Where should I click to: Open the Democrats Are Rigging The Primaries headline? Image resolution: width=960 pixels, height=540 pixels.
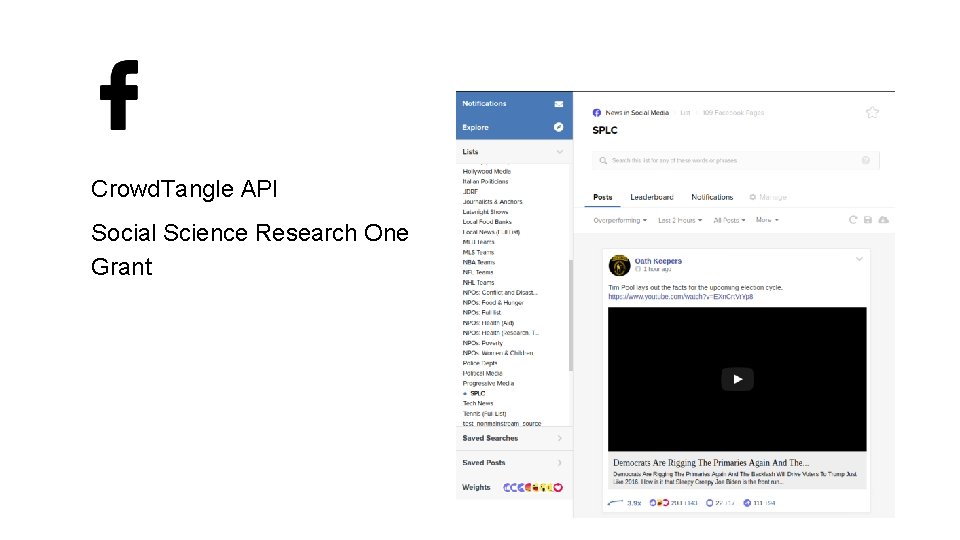tap(711, 463)
